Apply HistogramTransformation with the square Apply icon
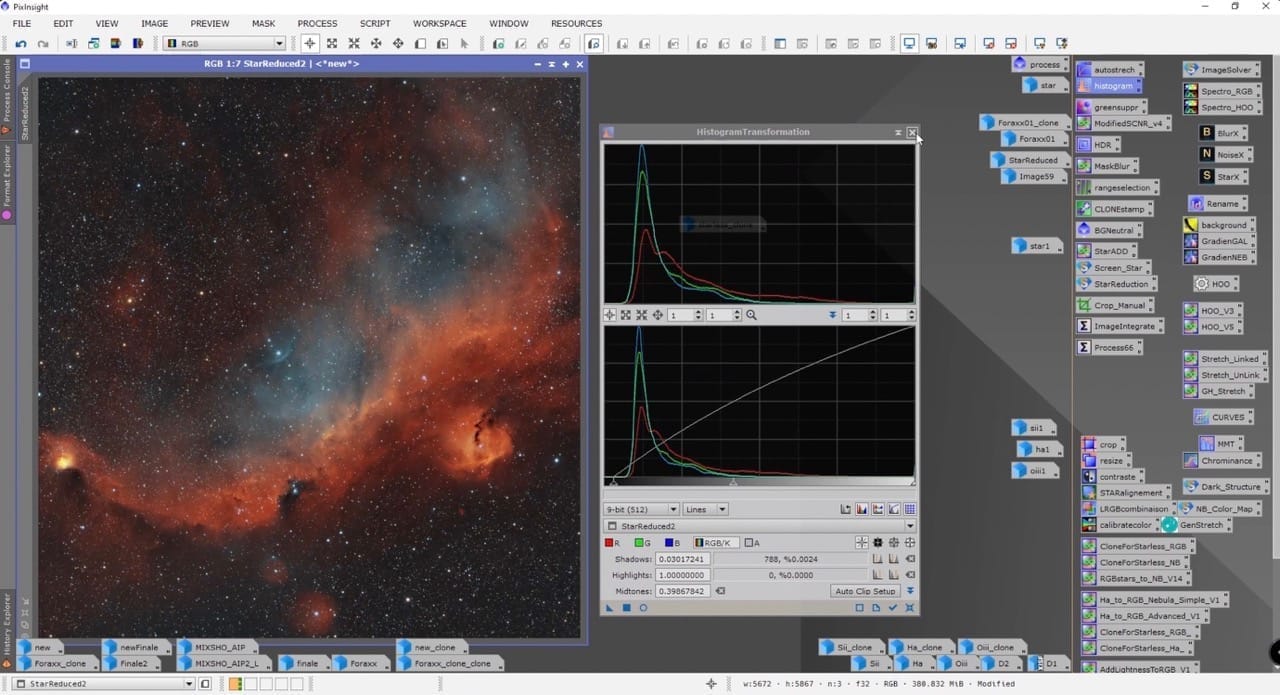 tap(626, 607)
